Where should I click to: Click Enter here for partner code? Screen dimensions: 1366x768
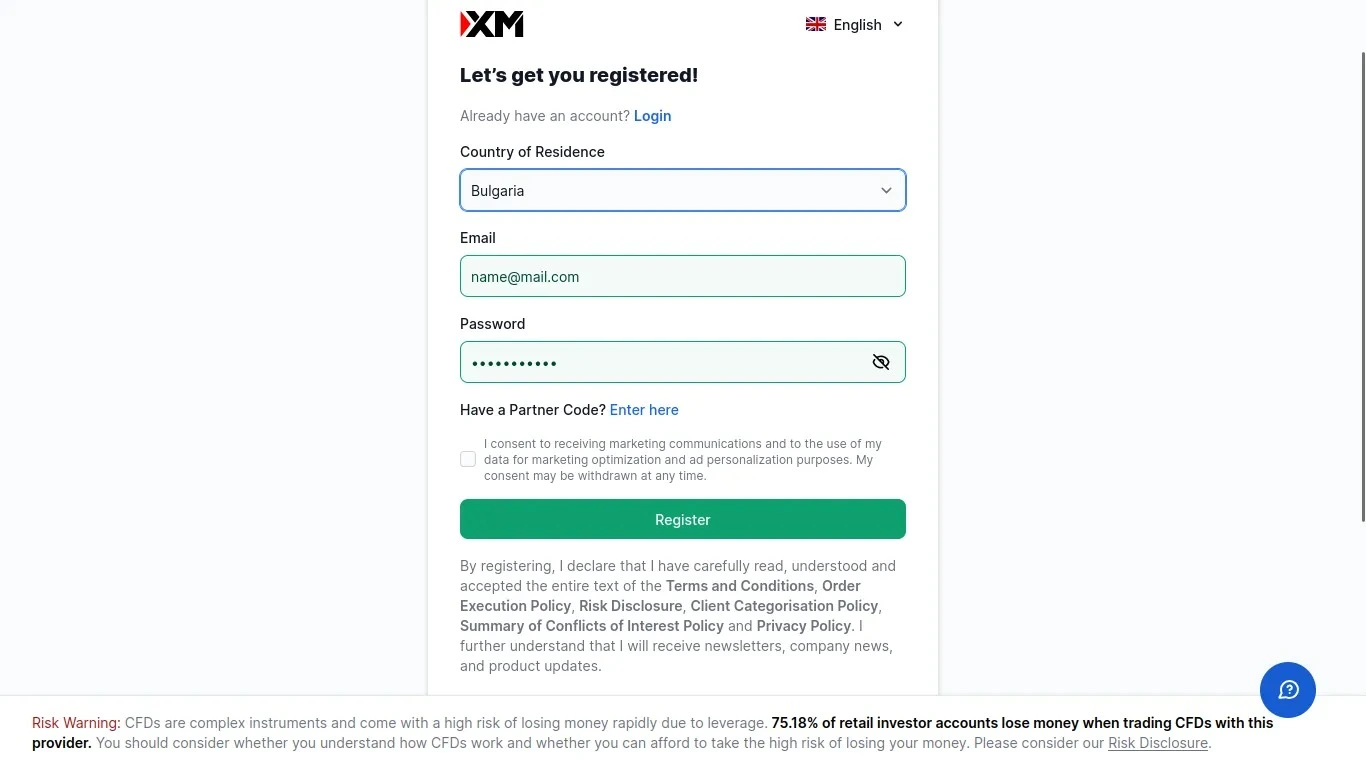point(644,410)
